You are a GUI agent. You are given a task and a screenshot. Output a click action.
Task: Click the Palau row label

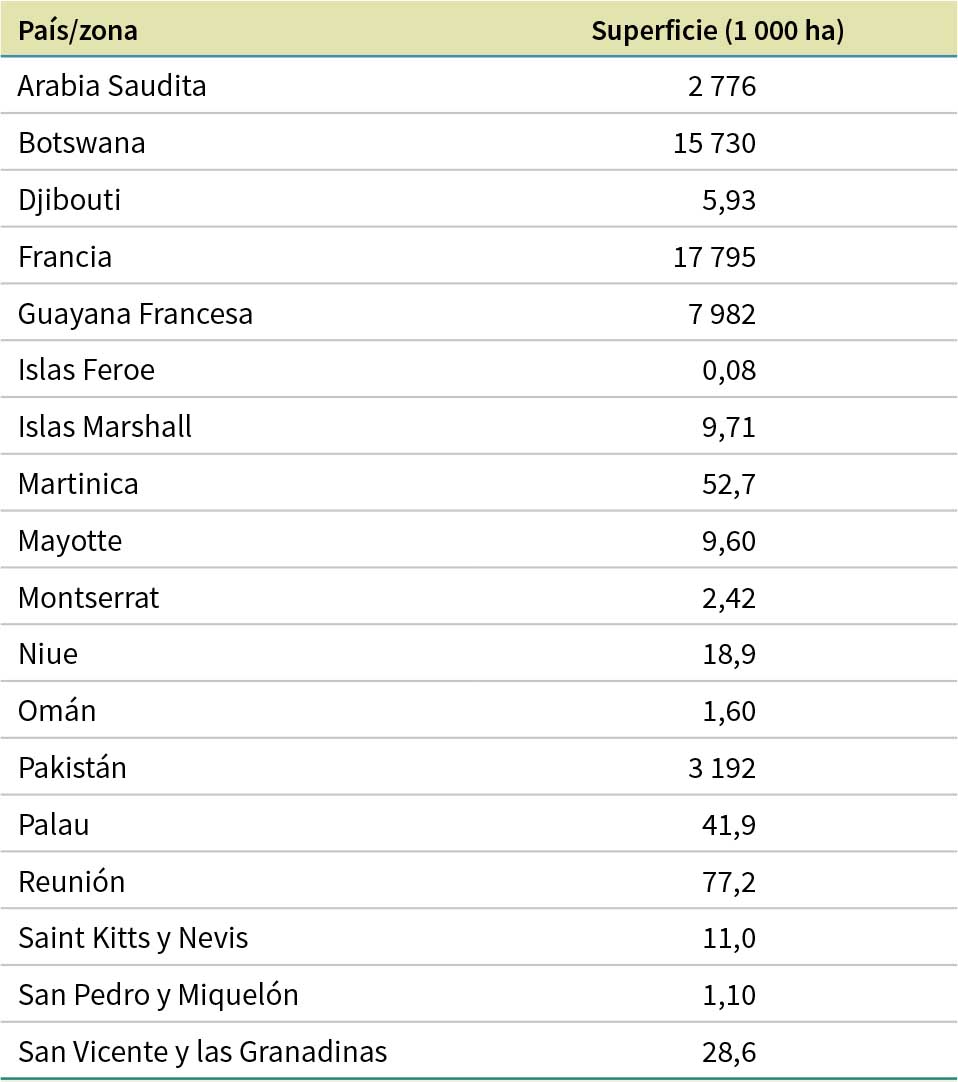(x=53, y=825)
